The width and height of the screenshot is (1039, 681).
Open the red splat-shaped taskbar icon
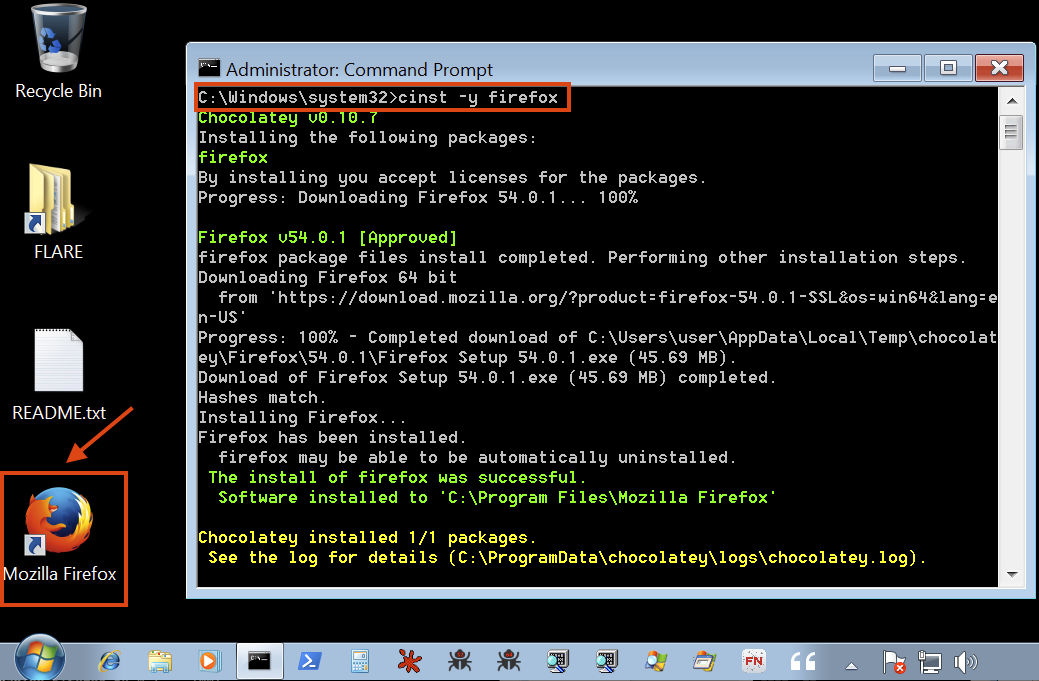point(410,661)
